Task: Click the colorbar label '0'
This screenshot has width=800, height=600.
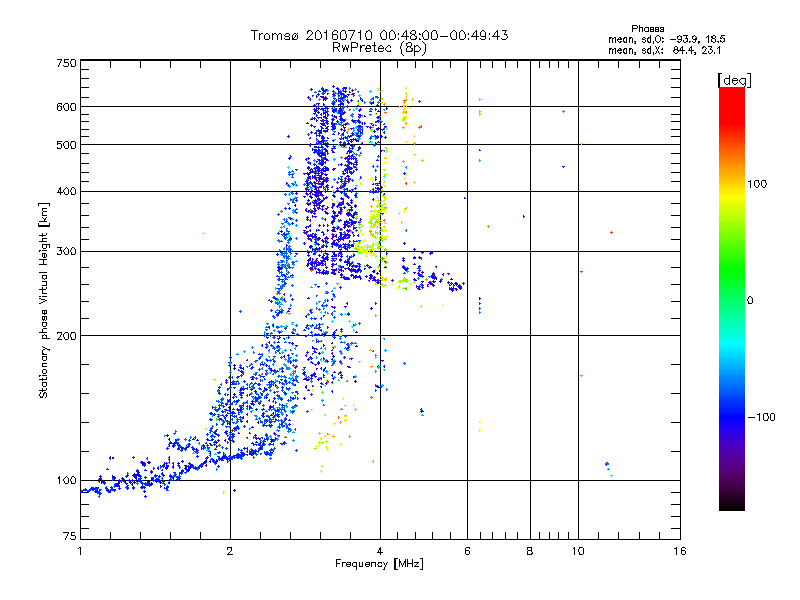Action: pos(750,301)
